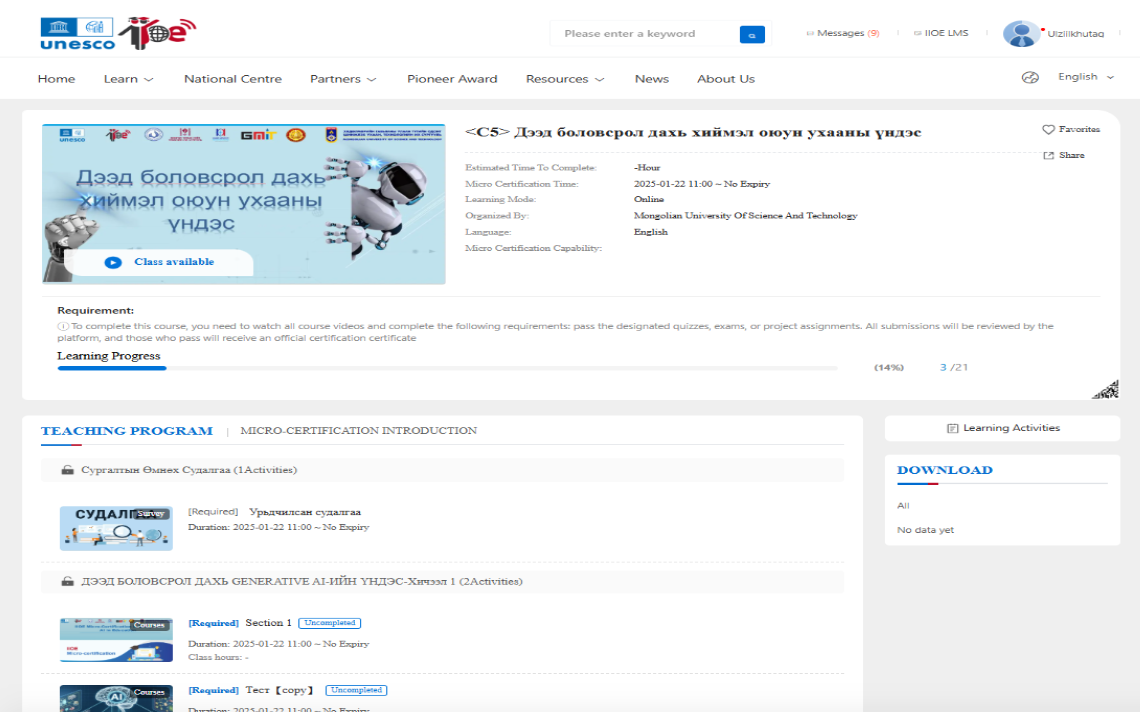The height and width of the screenshot is (712, 1140).
Task: Click the Favorites heart icon
Action: (1048, 130)
